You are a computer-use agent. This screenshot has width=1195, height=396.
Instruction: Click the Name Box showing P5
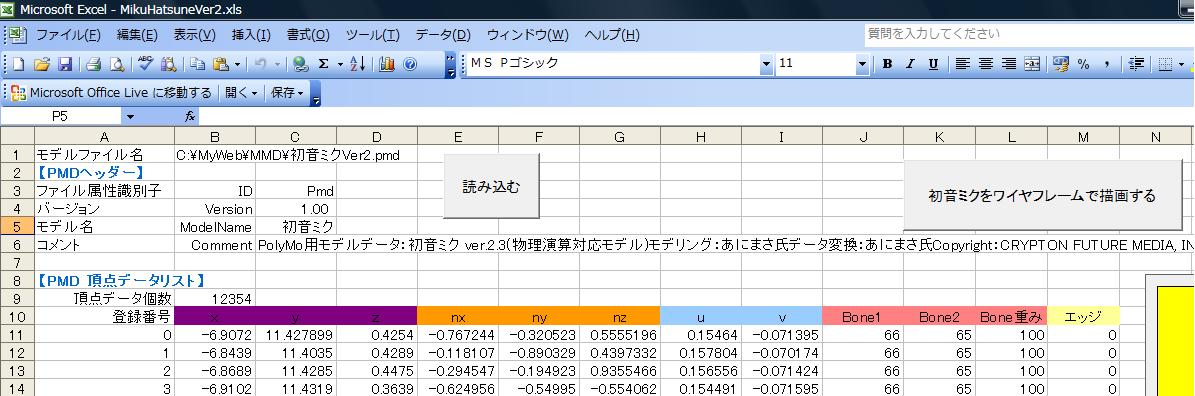point(60,117)
